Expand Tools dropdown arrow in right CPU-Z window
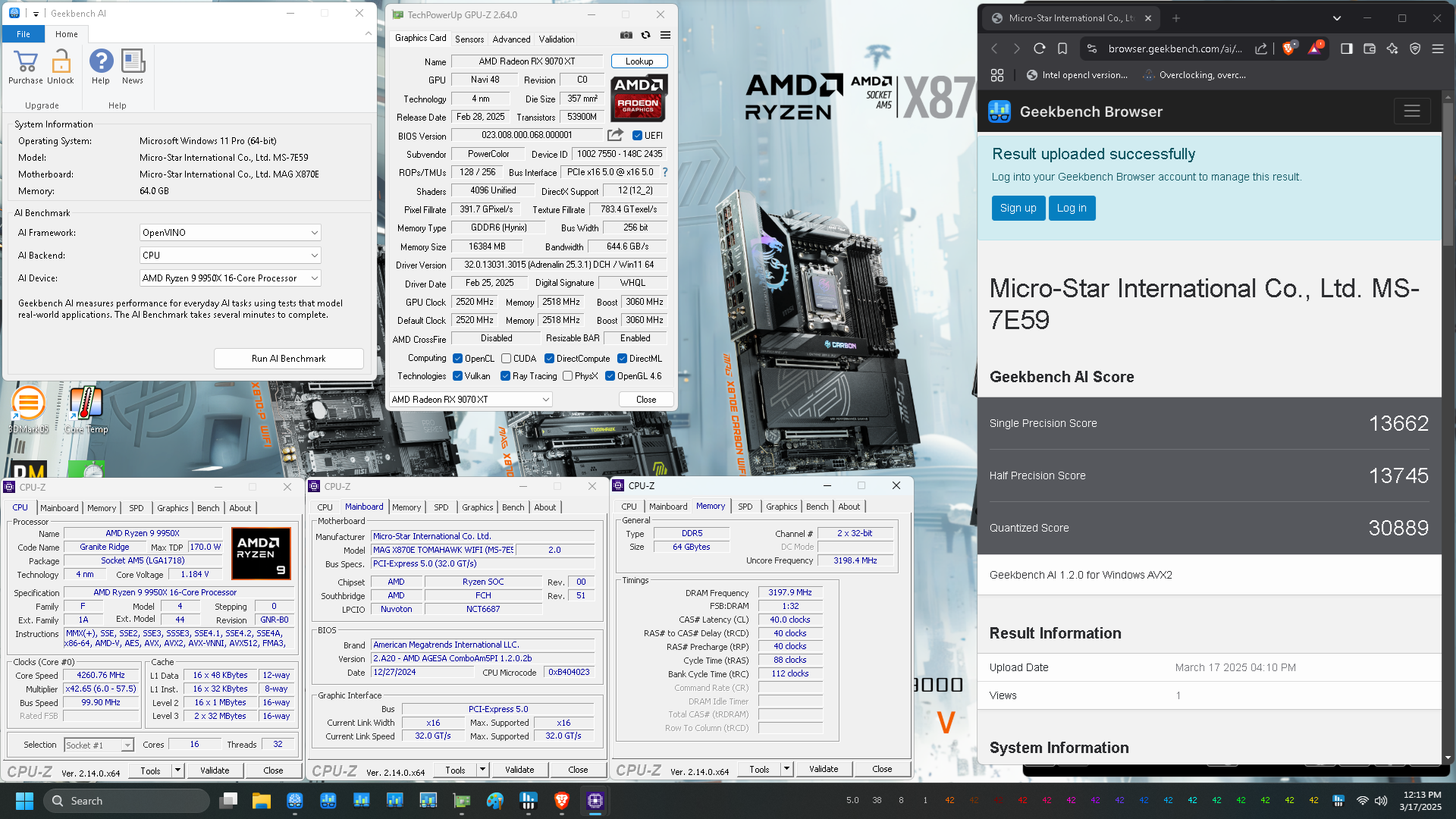This screenshot has width=1456, height=819. coord(786,769)
